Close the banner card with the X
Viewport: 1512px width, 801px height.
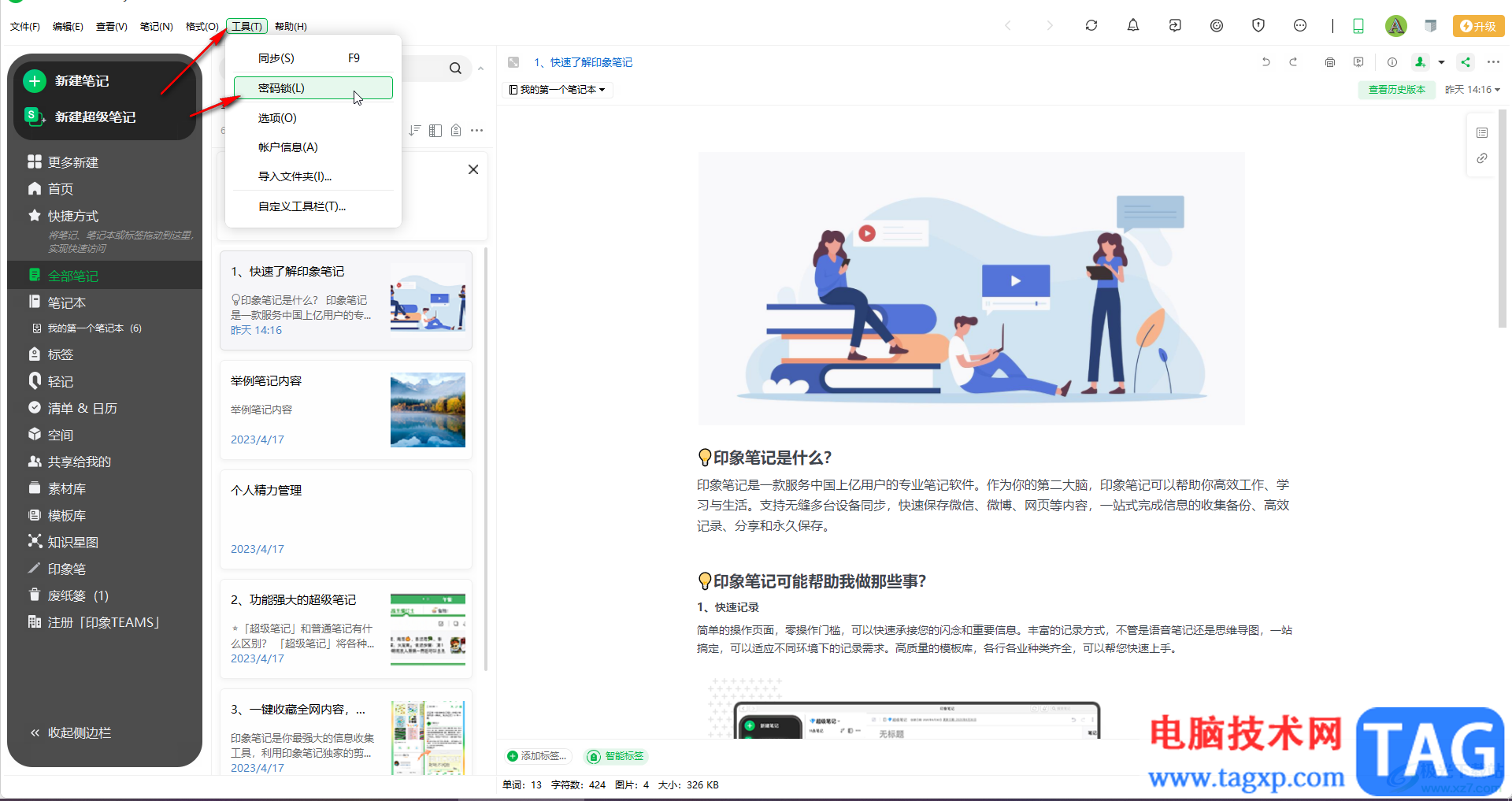pyautogui.click(x=473, y=169)
